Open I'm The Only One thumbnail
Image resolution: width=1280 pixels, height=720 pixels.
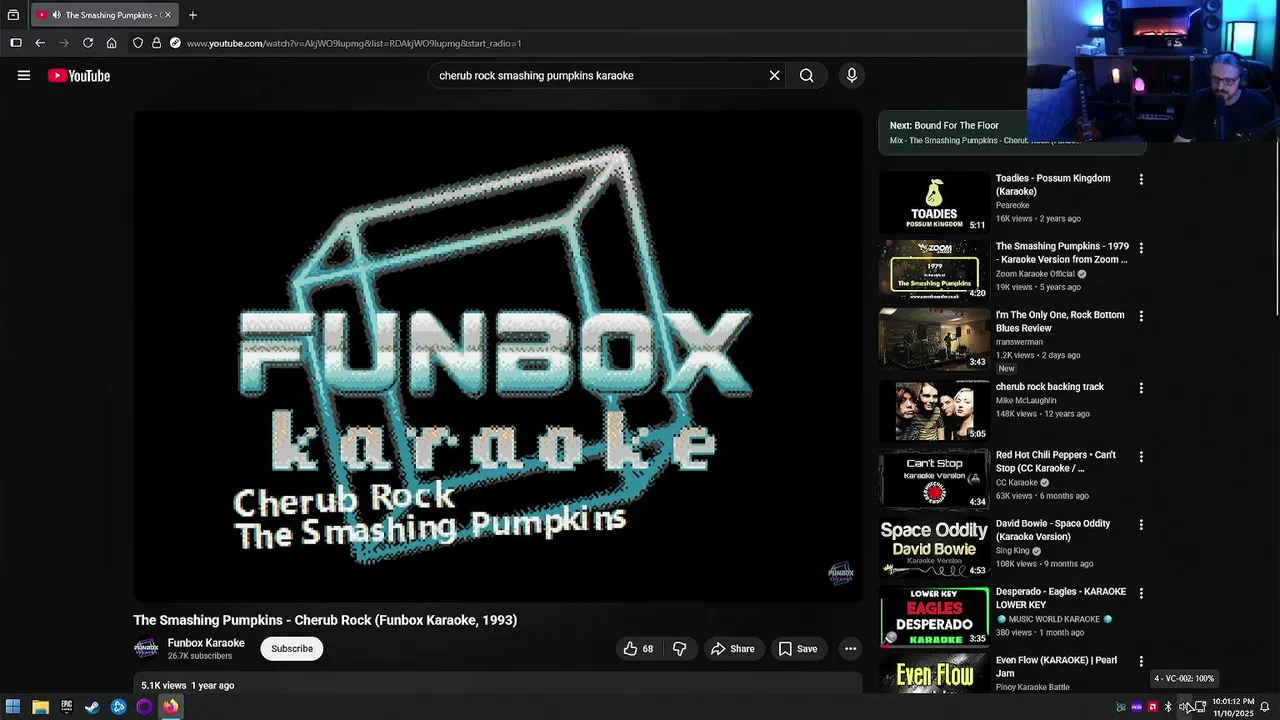coord(934,339)
